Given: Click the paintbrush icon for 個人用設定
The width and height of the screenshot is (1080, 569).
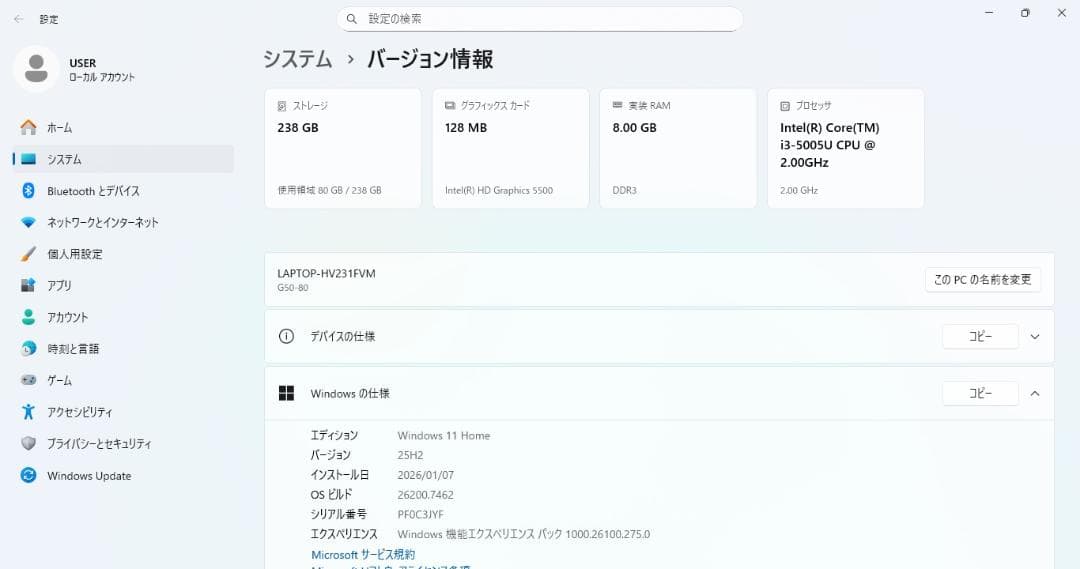Looking at the screenshot, I should pyautogui.click(x=28, y=254).
